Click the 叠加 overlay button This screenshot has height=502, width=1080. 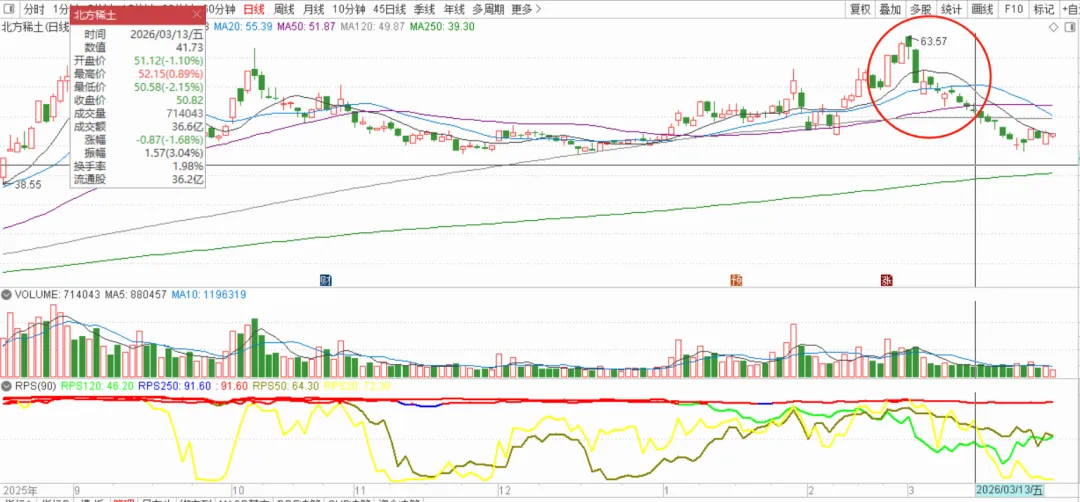[x=890, y=9]
